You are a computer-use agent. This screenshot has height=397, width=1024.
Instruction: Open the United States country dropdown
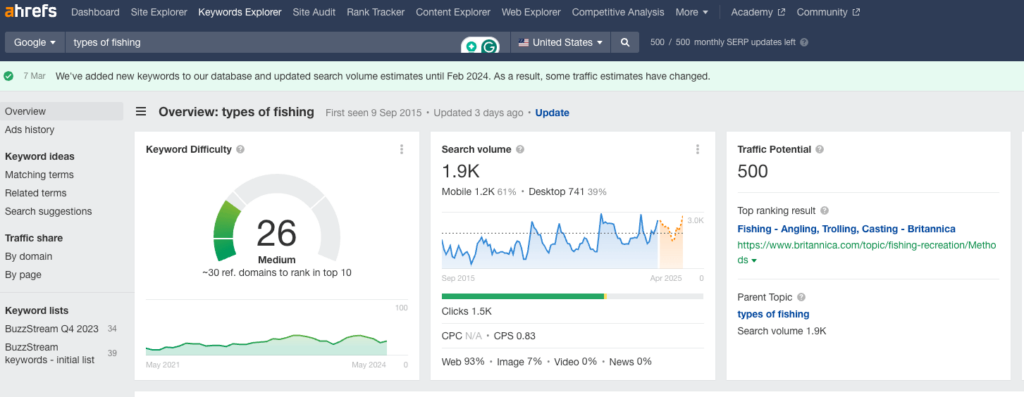pyautogui.click(x=560, y=42)
